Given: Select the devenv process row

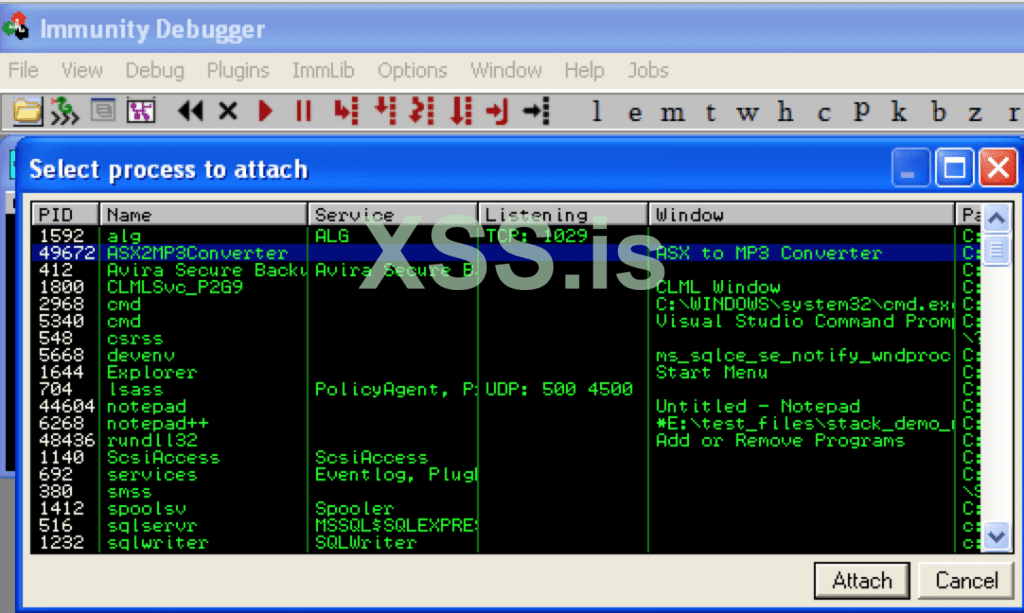Looking at the screenshot, I should (x=506, y=354).
